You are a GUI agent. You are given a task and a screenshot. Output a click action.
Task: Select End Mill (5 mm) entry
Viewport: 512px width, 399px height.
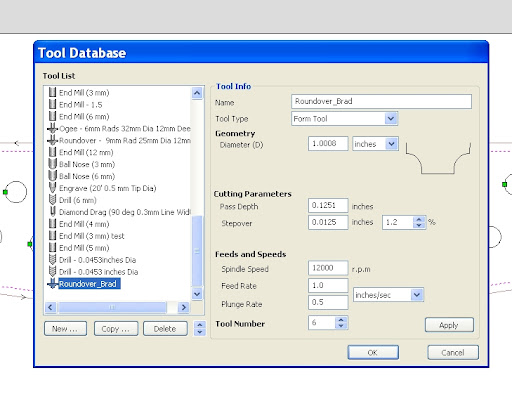(x=84, y=248)
